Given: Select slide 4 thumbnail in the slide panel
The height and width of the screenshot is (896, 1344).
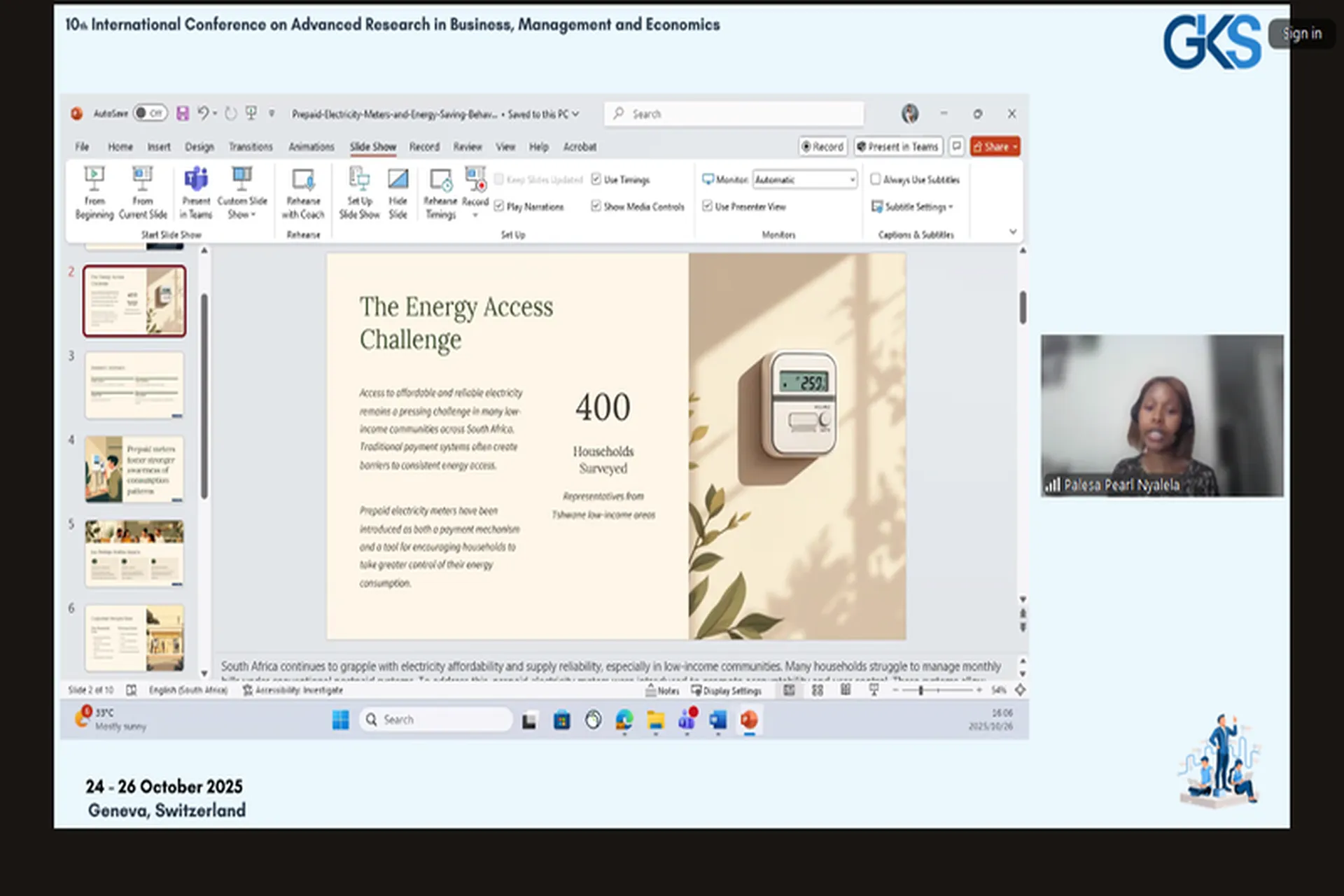Looking at the screenshot, I should click(x=134, y=468).
